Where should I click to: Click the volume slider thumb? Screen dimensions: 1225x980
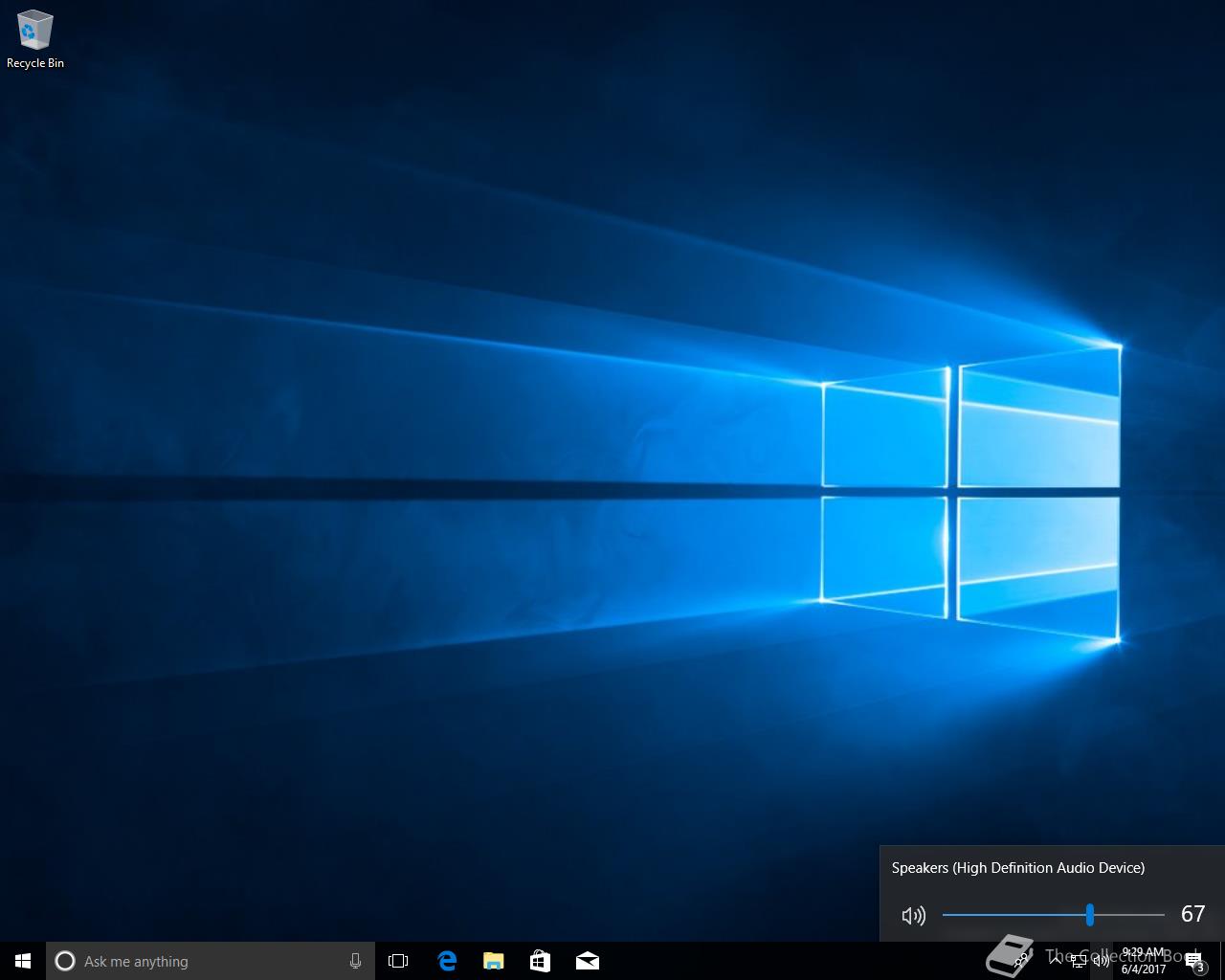(x=1089, y=915)
